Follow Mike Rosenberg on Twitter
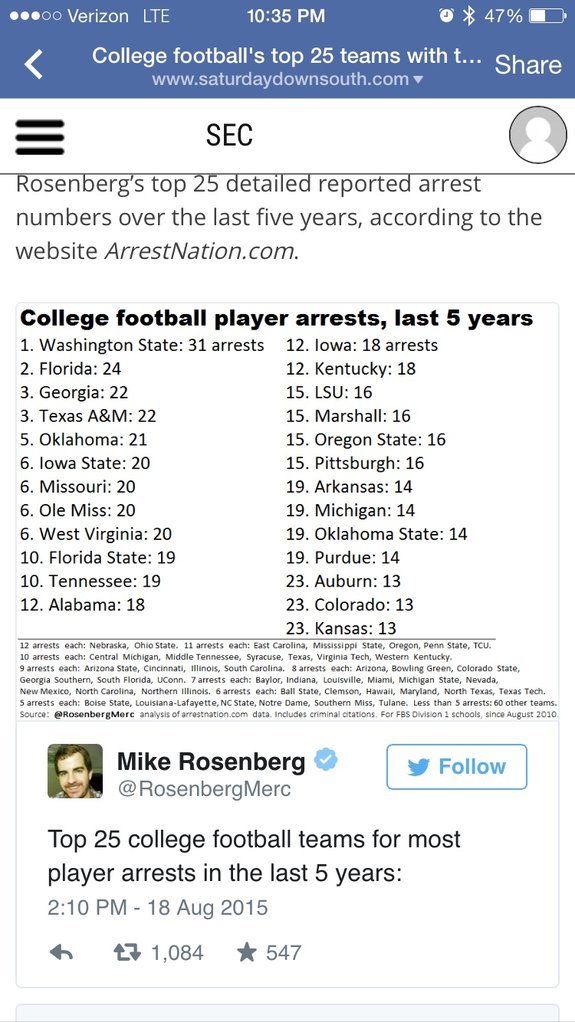The height and width of the screenshot is (1022, 575). coord(456,766)
